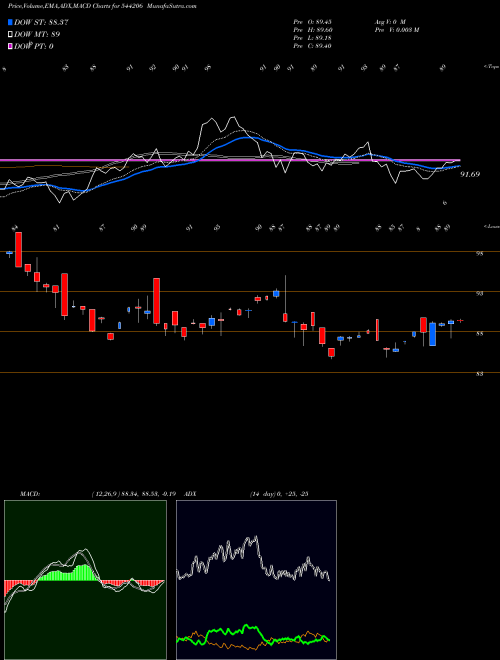This screenshot has height=660, width=500.
Task: Select the 'DOW PT: 0' legend text
Action: point(34,46)
